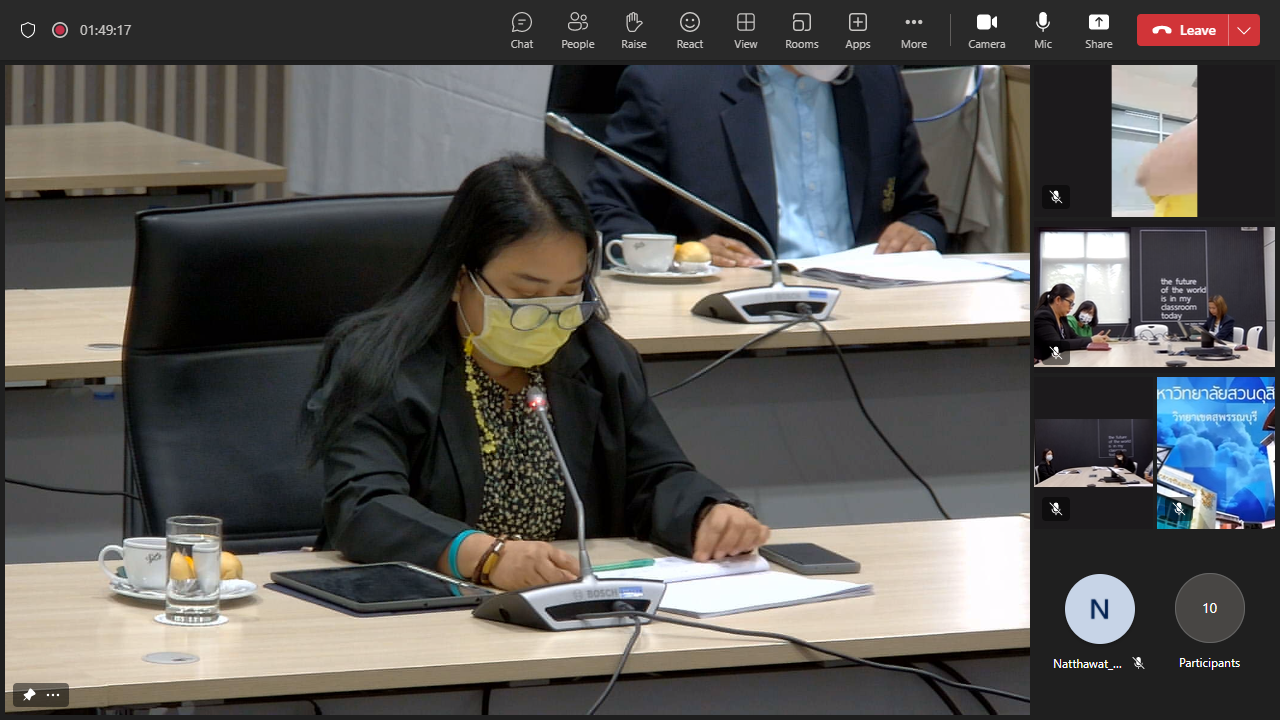Click the main pinned speaker video
Image resolution: width=1280 pixels, height=720 pixels.
coord(517,388)
